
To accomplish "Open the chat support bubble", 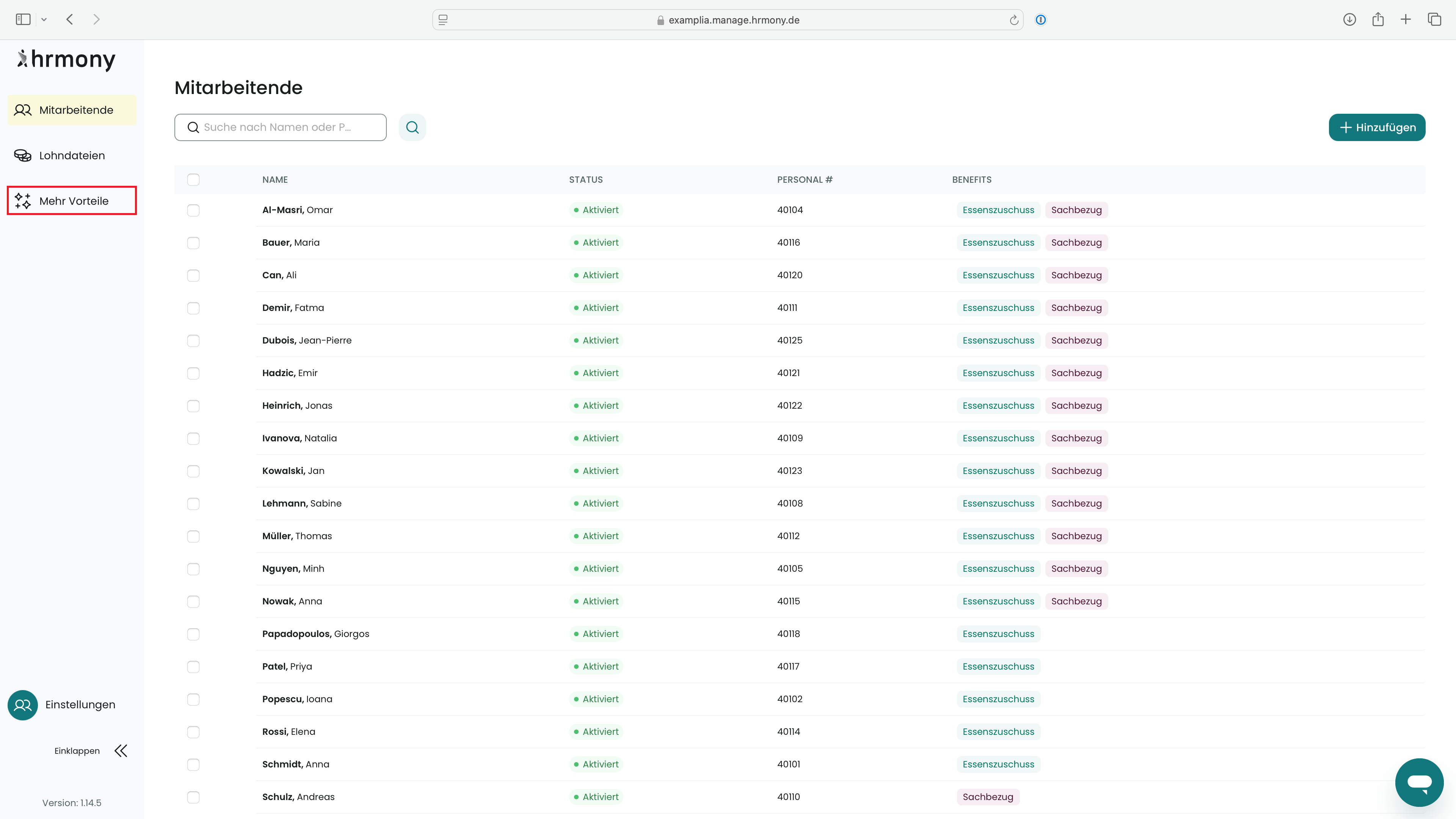I will (x=1419, y=782).
